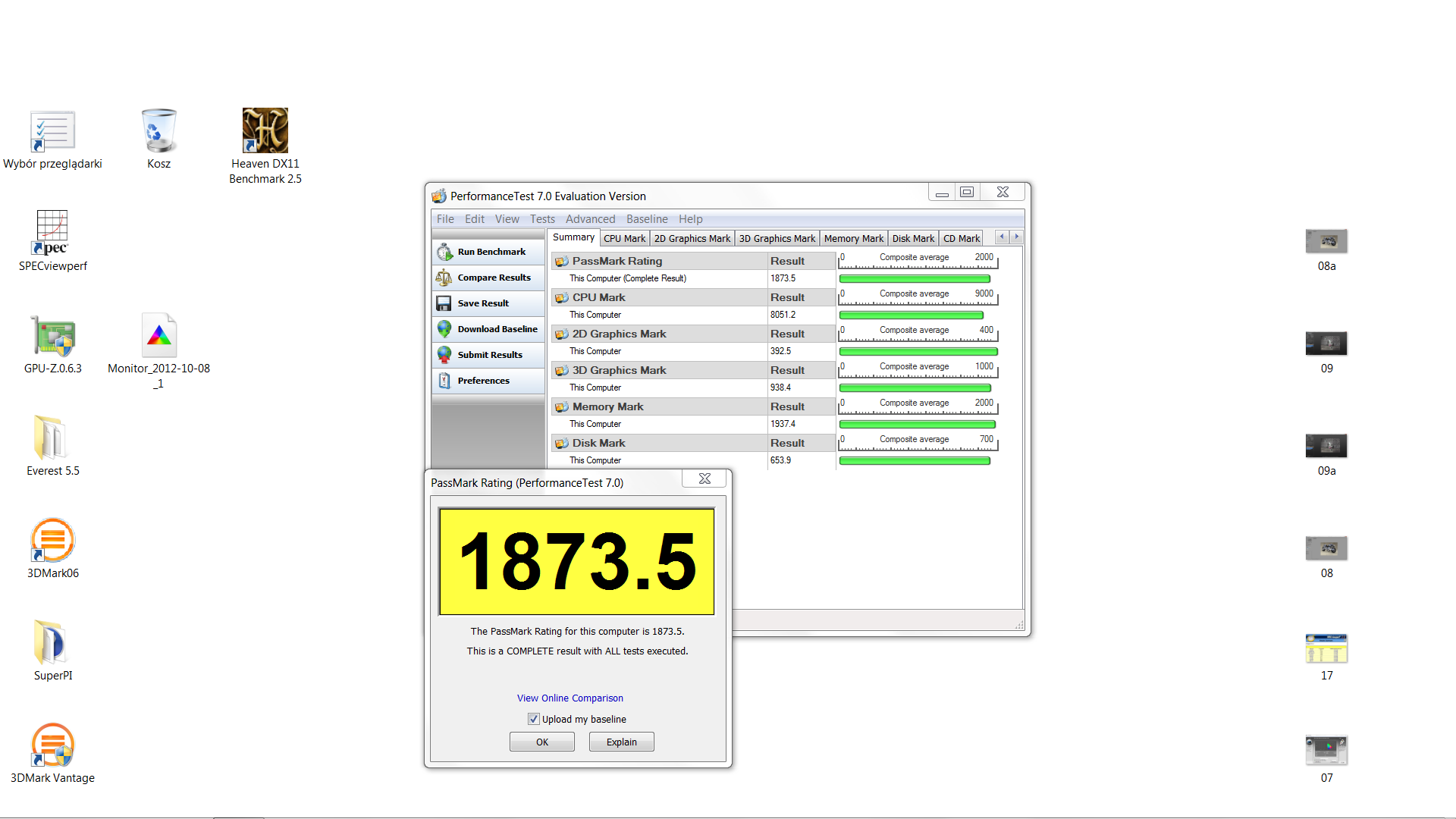Click the CPU Mark green result bar
The height and width of the screenshot is (819, 1456).
(x=912, y=315)
